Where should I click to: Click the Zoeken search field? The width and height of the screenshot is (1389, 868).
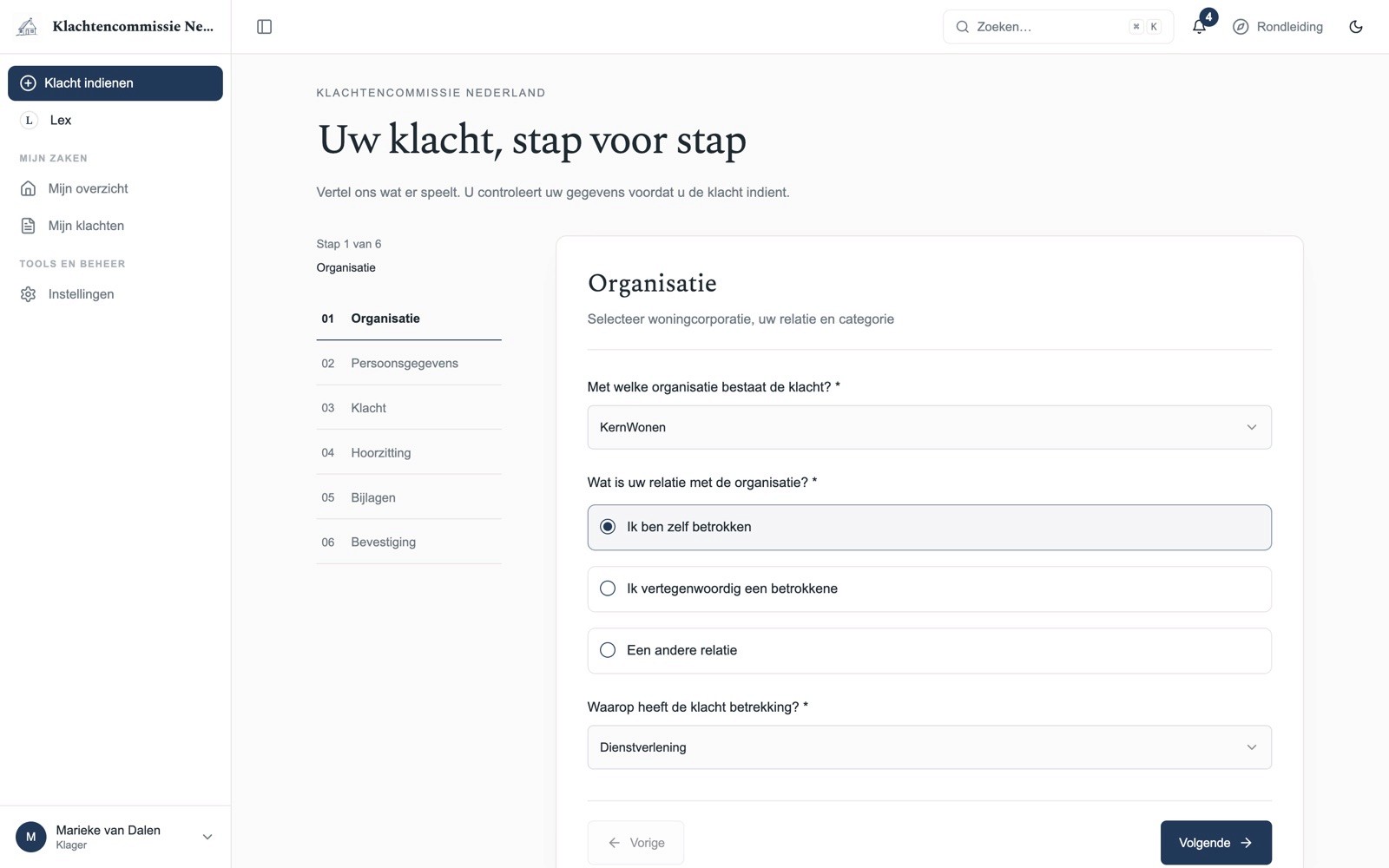(x=1058, y=27)
